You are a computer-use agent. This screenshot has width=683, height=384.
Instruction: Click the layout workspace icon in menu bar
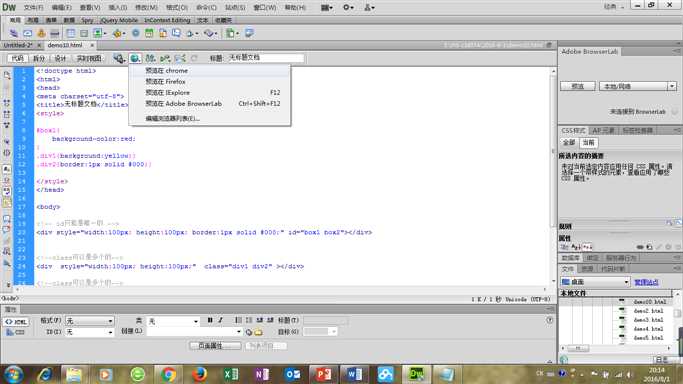click(327, 7)
